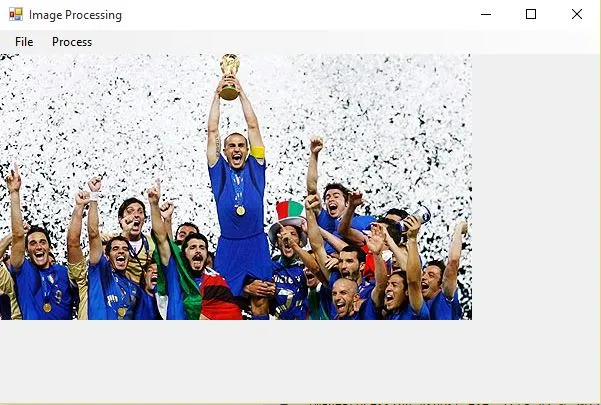Select the yellow captain armband in image

(x=257, y=152)
